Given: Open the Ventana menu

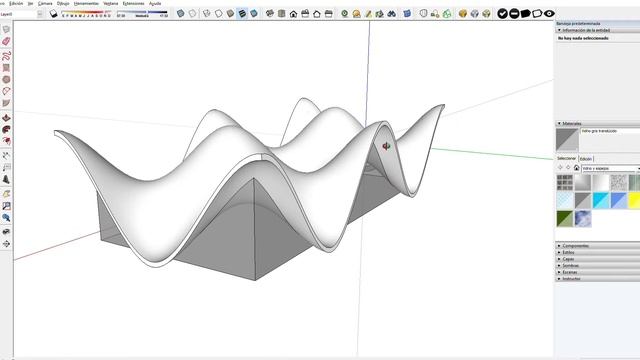Looking at the screenshot, I should click(x=111, y=3).
